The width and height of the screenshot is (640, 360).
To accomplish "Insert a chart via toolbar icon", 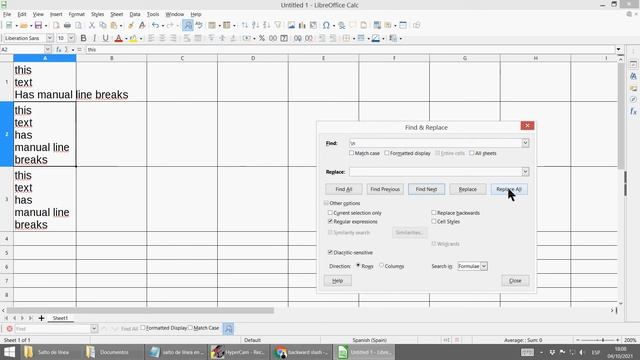I will pos(302,25).
